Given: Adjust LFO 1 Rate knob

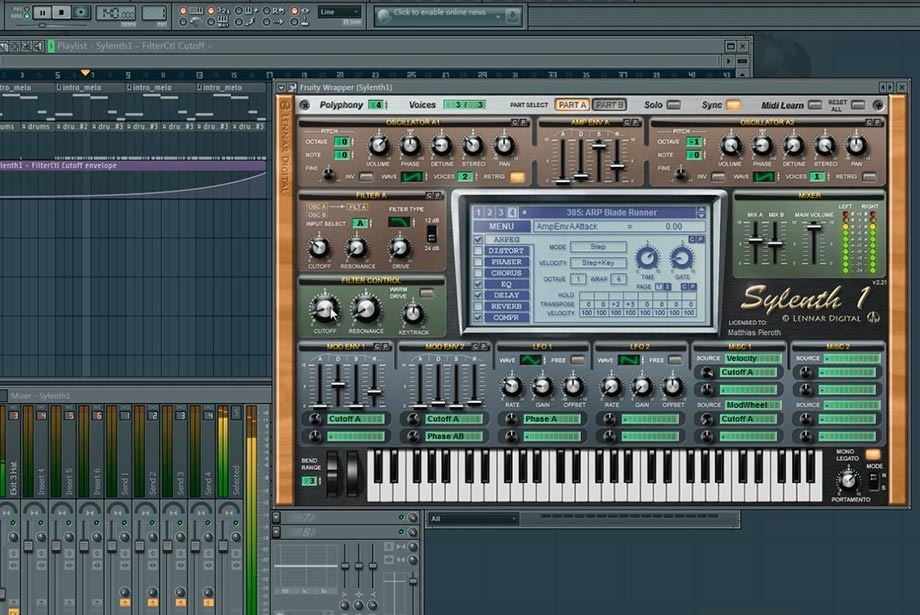Looking at the screenshot, I should click(x=512, y=387).
